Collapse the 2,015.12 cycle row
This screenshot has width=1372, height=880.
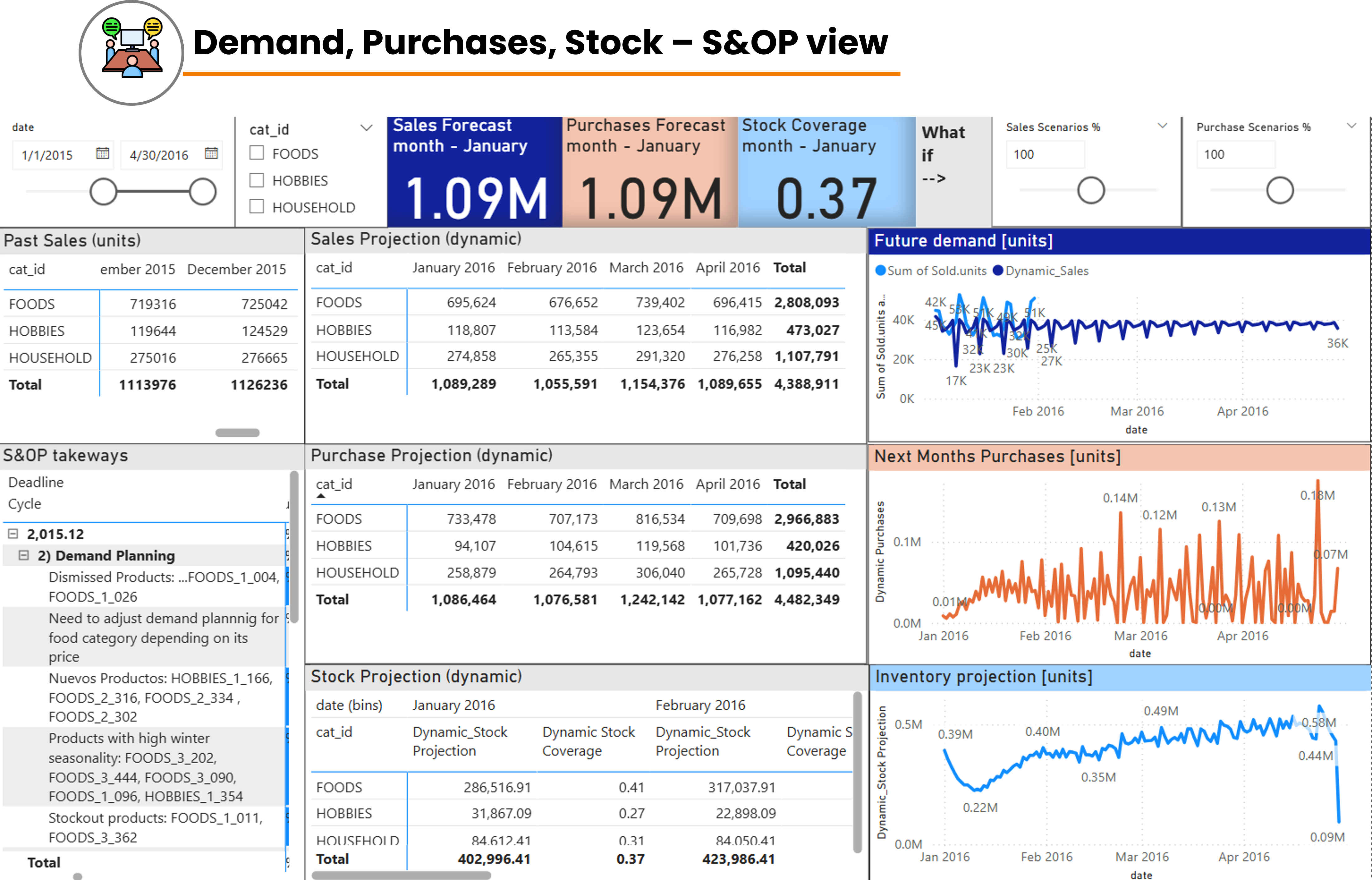(12, 534)
